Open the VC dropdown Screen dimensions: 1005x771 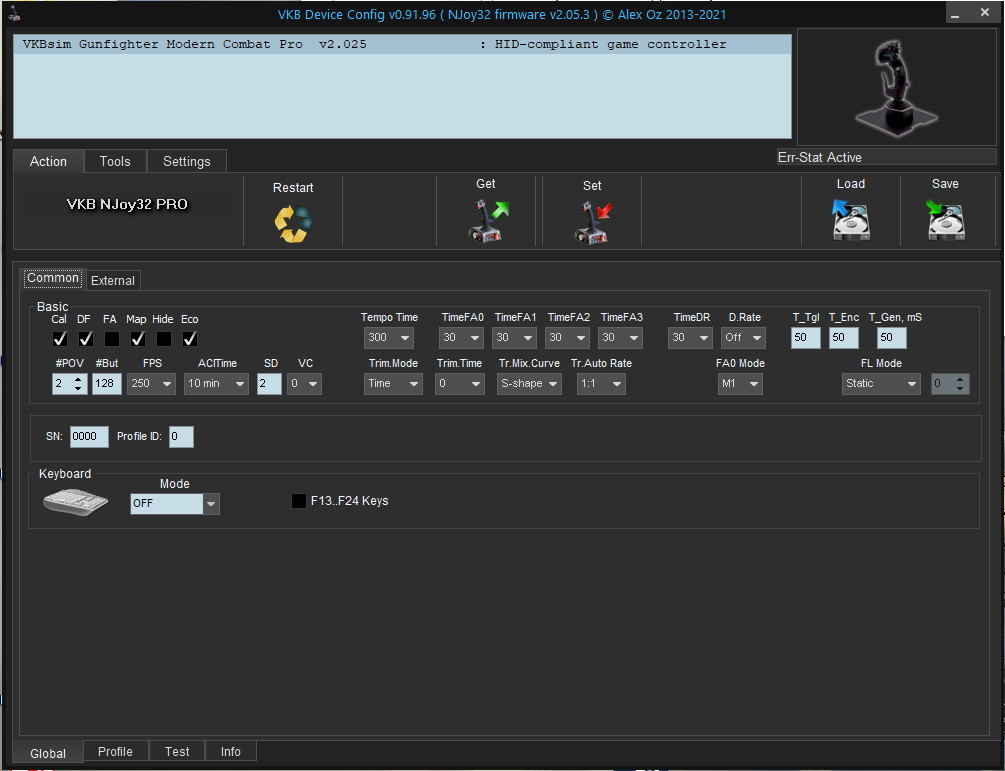(x=304, y=384)
